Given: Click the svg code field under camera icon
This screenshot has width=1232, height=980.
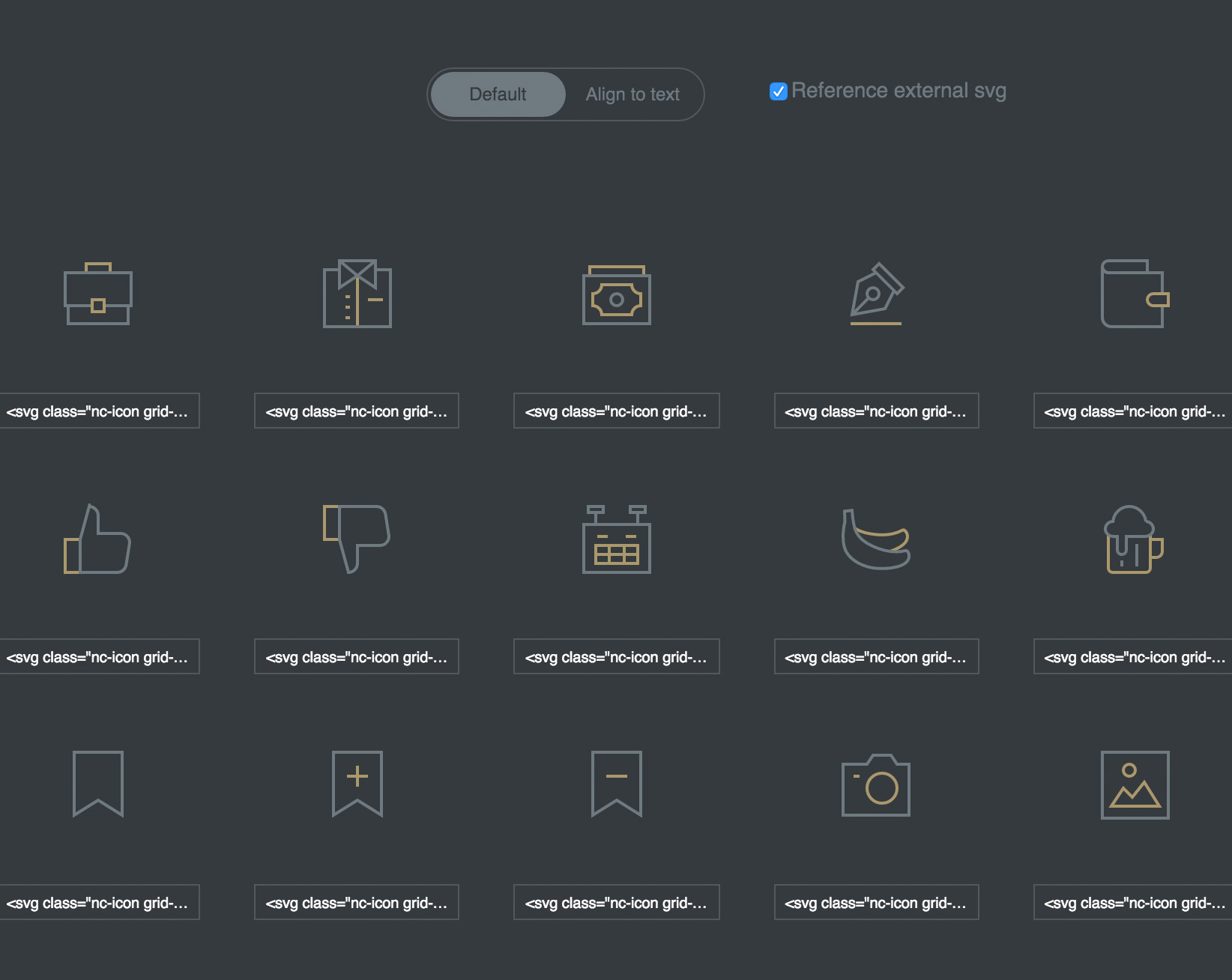Looking at the screenshot, I should 876,903.
